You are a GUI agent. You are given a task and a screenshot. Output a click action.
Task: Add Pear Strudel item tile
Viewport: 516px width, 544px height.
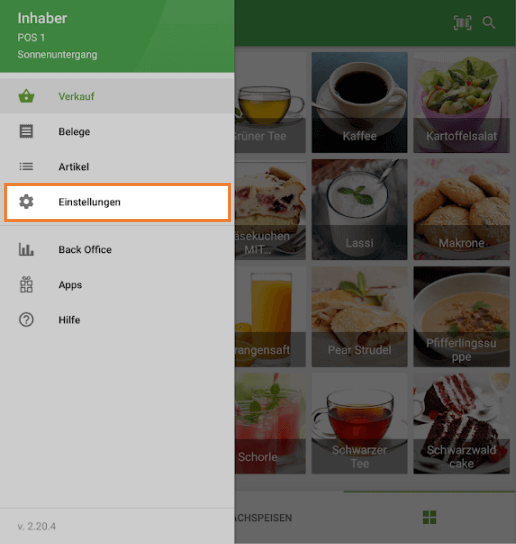tap(359, 316)
